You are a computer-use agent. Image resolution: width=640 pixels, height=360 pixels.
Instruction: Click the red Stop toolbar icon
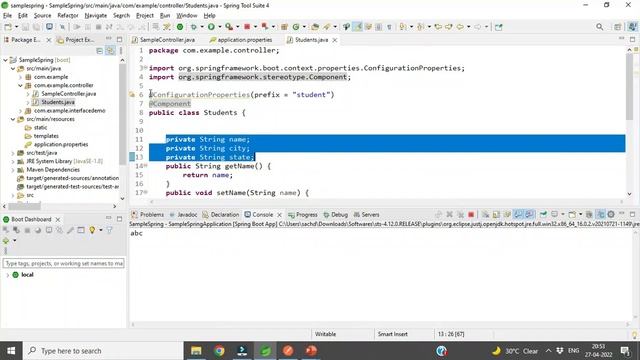(x=247, y=27)
